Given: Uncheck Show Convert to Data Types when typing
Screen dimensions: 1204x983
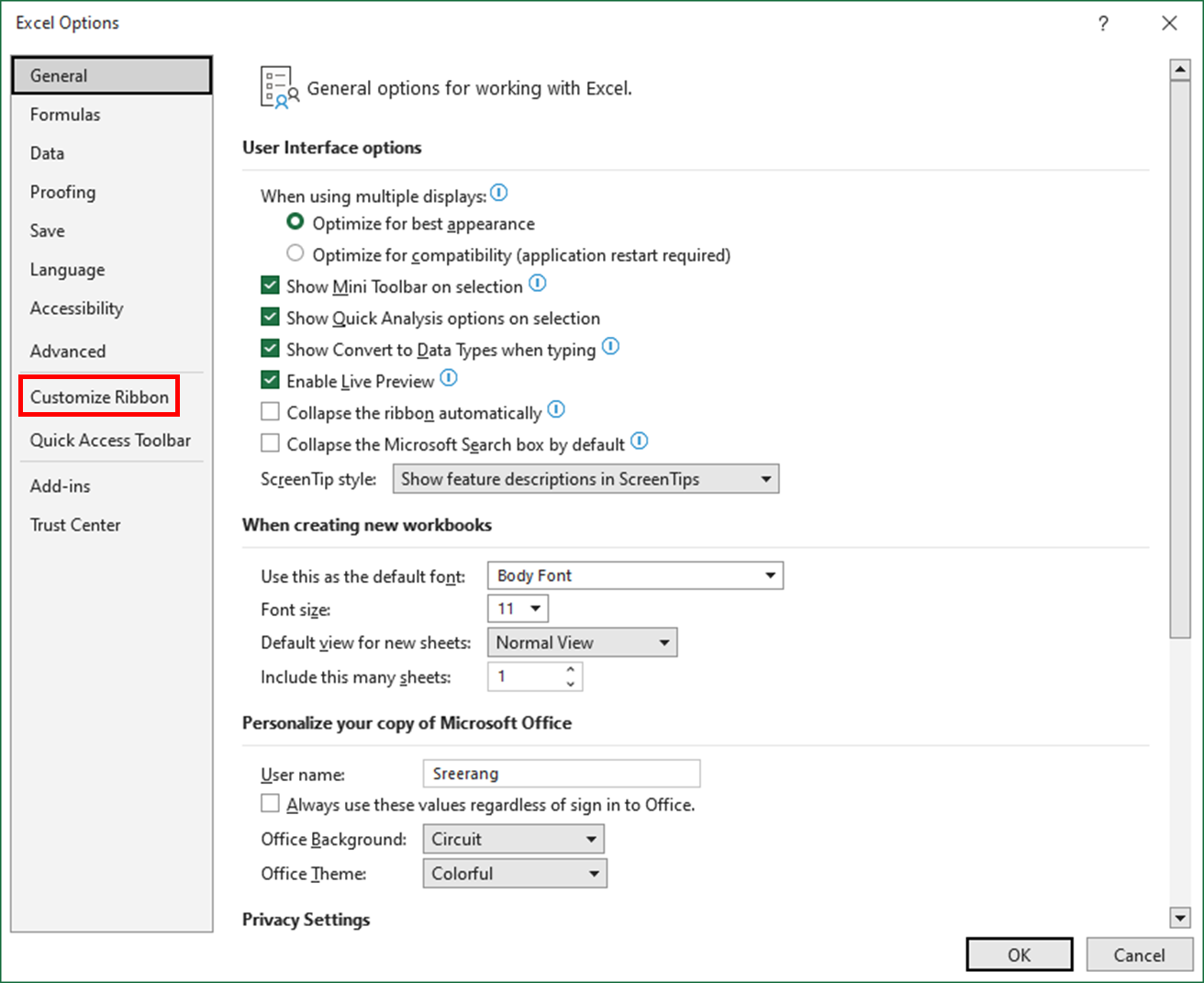Looking at the screenshot, I should (x=270, y=349).
